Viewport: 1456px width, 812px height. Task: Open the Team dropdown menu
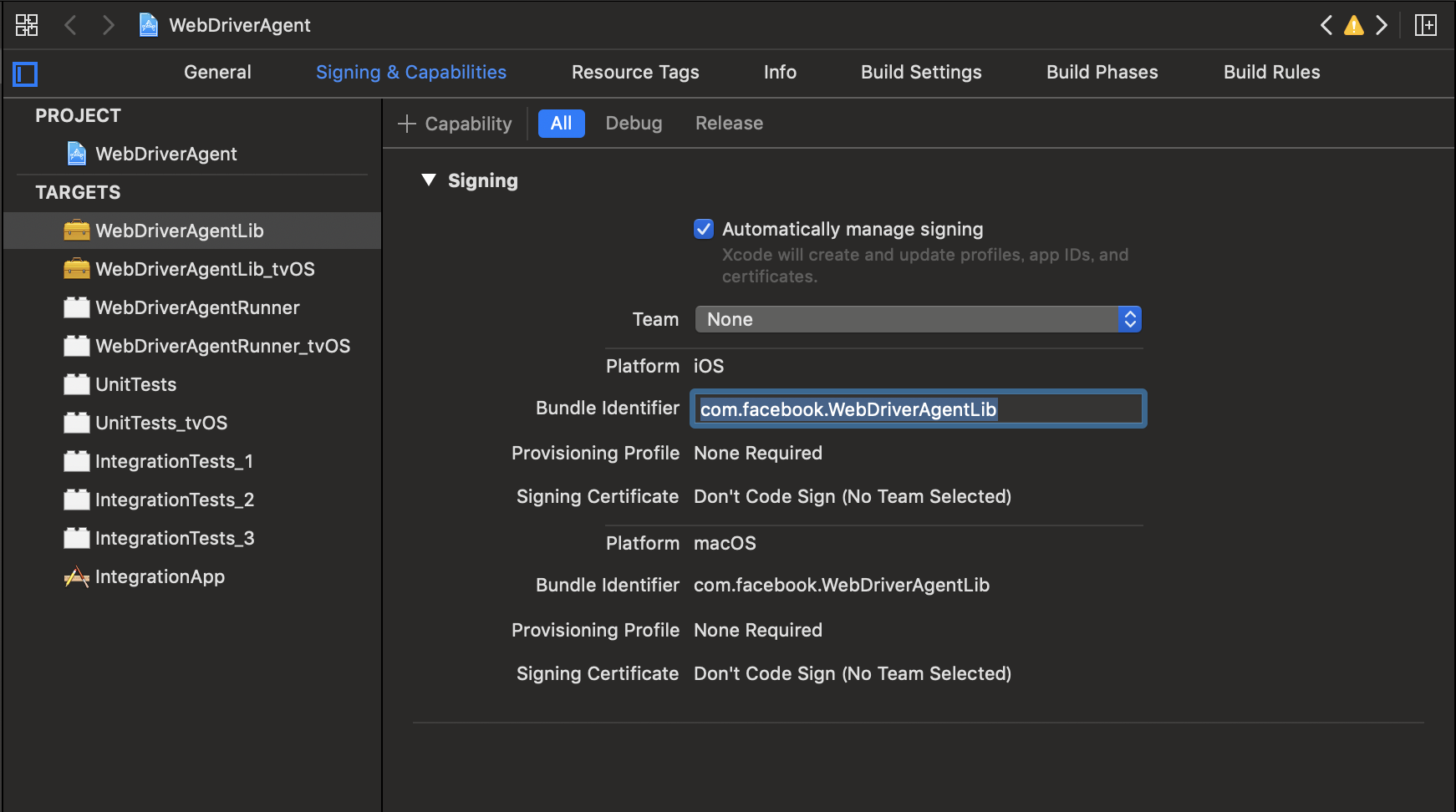(918, 319)
